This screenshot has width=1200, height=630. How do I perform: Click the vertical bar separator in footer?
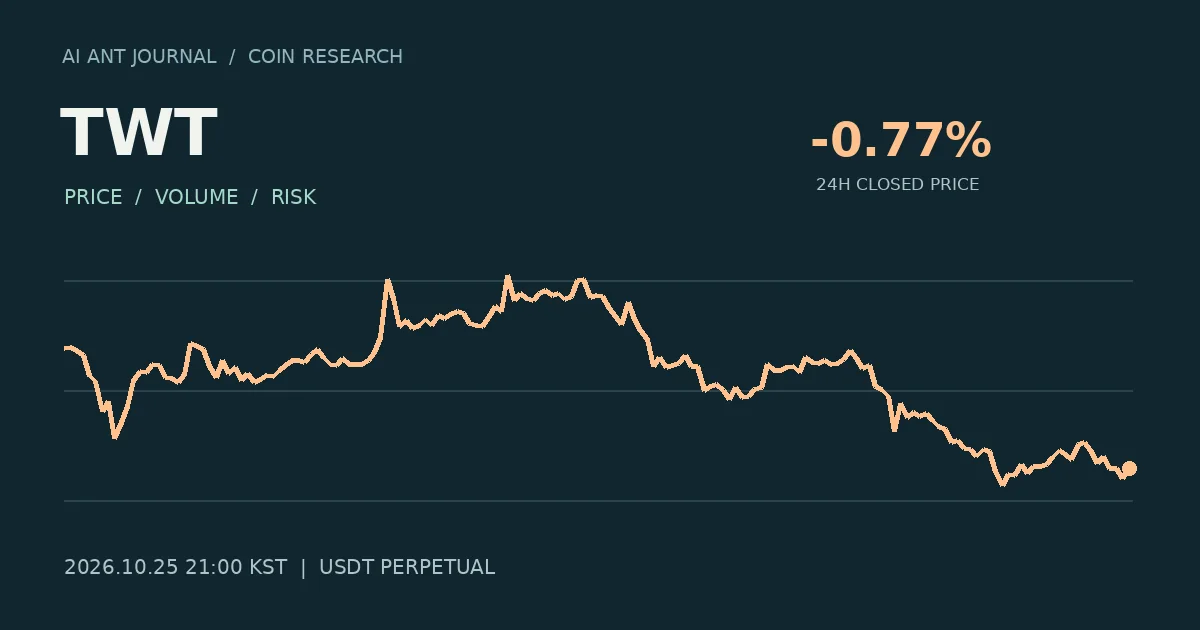pos(303,567)
